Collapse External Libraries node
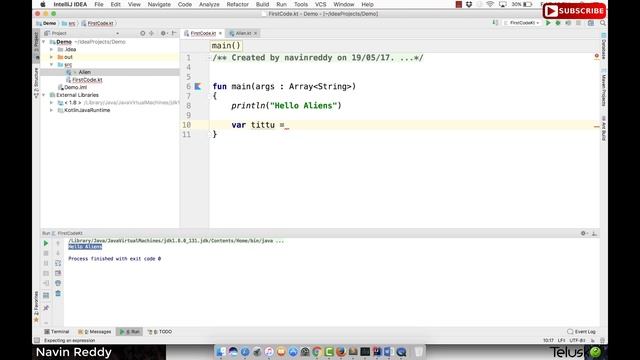This screenshot has width=640, height=360. (x=44, y=95)
